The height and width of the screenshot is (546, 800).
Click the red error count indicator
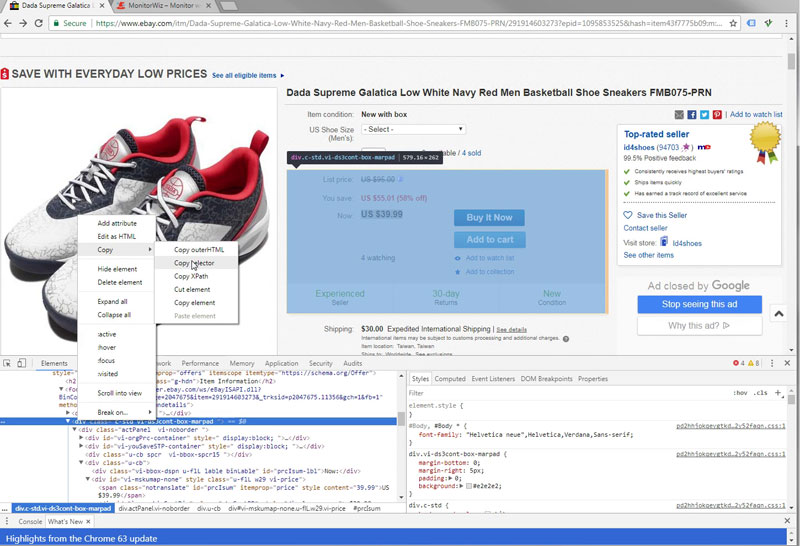pos(739,363)
